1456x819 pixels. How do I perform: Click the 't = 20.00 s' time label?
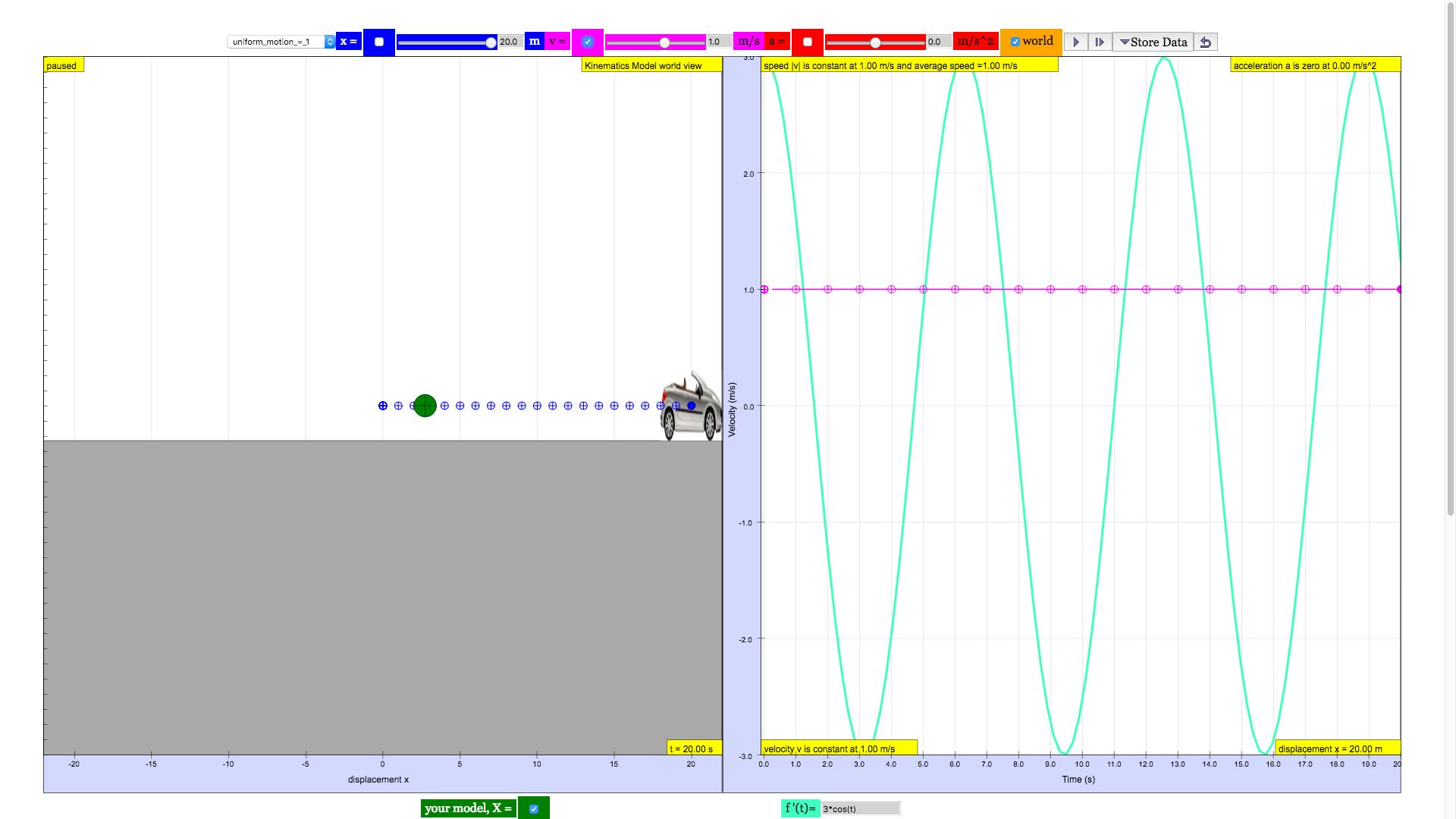pos(694,748)
